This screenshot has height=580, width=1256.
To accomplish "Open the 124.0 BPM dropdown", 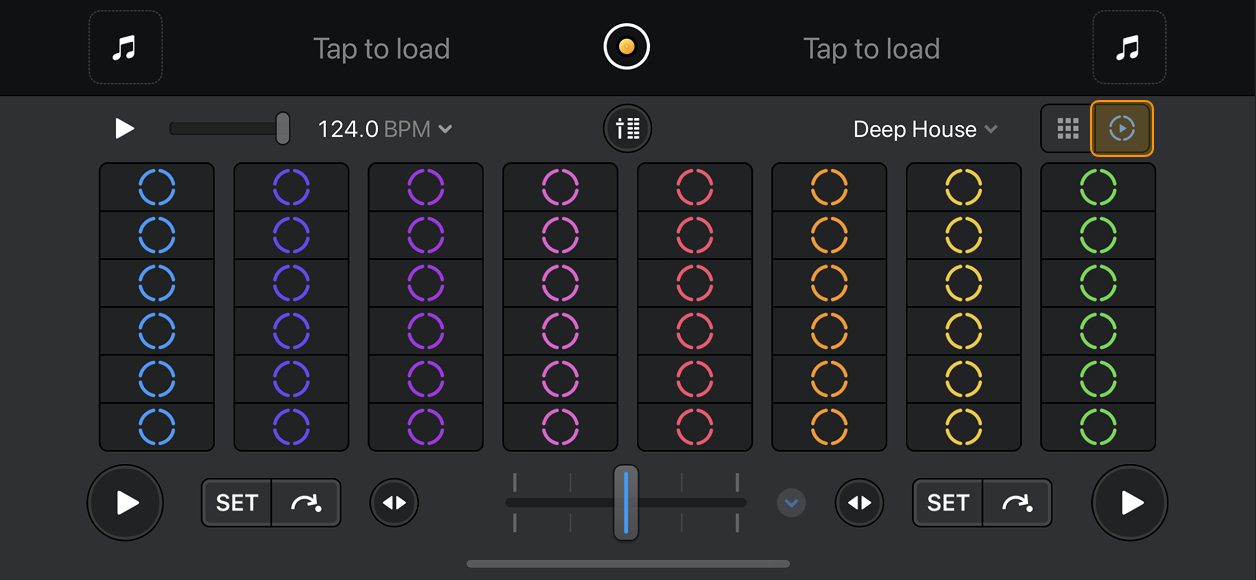I will pos(385,129).
